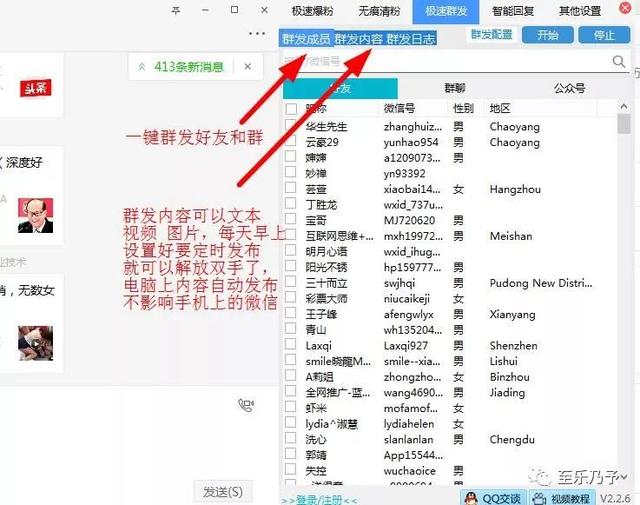Click the Hangzhou region cell
640x505 pixels.
point(515,189)
